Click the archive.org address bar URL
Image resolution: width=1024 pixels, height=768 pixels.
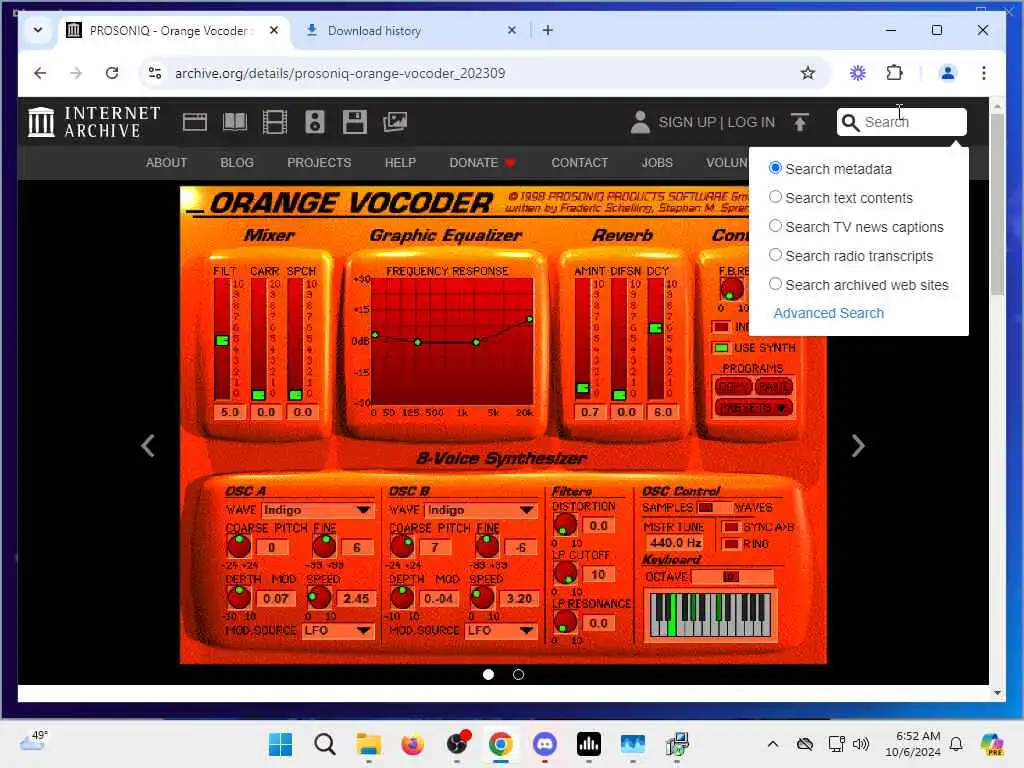click(x=340, y=73)
